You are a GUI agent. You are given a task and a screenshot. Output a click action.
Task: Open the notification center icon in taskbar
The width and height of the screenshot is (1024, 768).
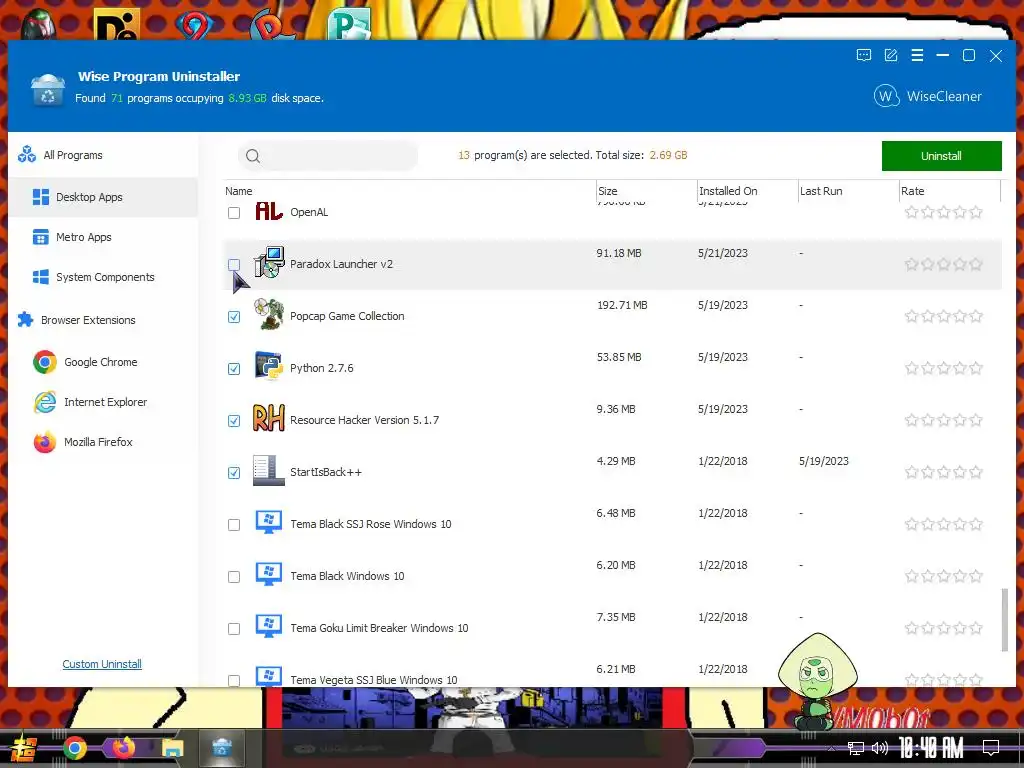[x=991, y=747]
